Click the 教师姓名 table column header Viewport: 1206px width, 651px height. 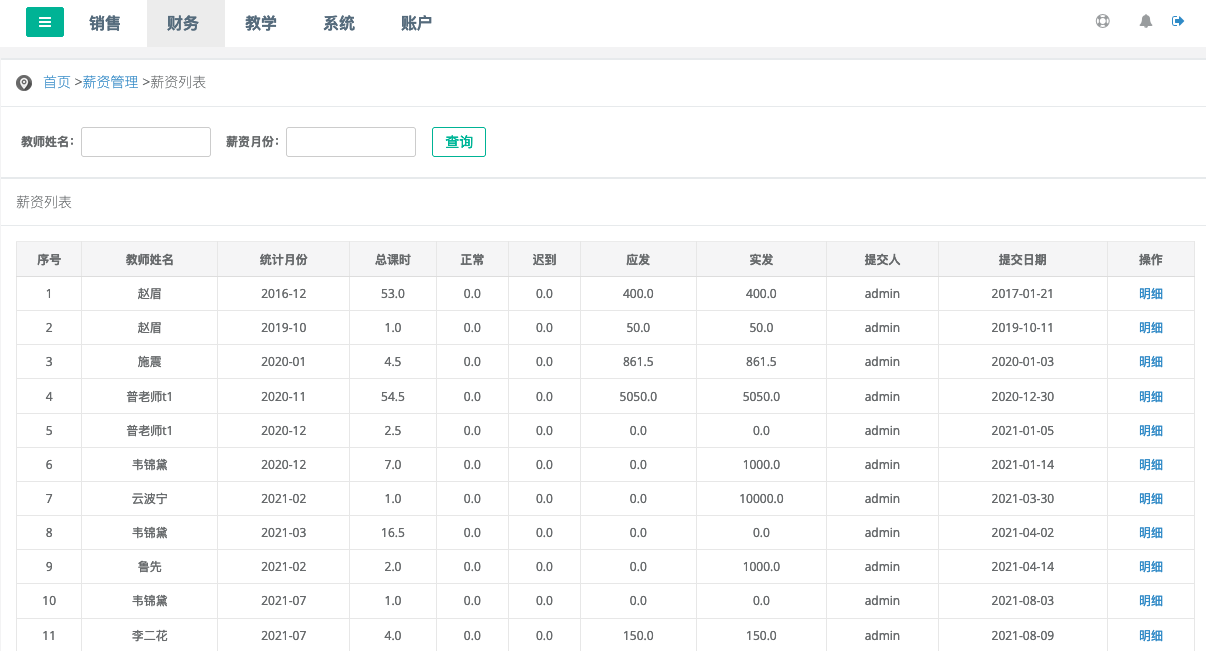point(150,260)
